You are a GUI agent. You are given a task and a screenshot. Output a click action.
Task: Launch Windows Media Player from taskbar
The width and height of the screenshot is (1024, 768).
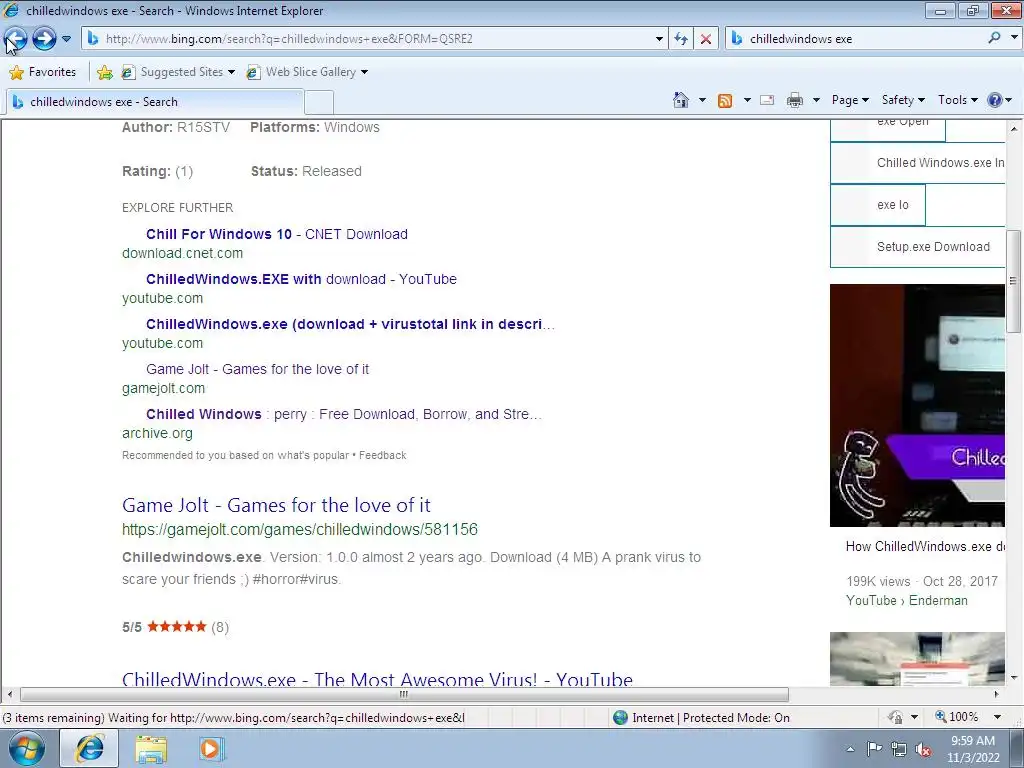pos(210,748)
